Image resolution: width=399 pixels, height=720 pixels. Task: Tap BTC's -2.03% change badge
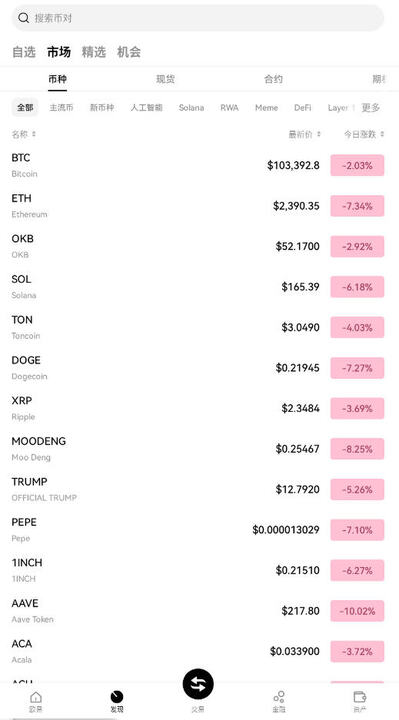(x=357, y=165)
